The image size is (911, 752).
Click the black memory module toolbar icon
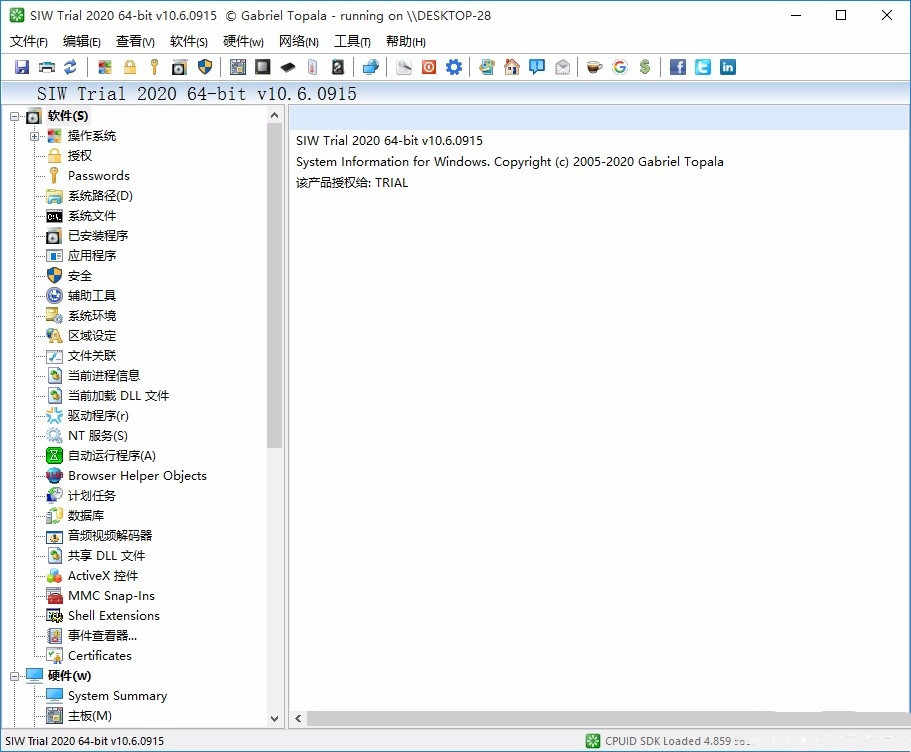[288, 67]
